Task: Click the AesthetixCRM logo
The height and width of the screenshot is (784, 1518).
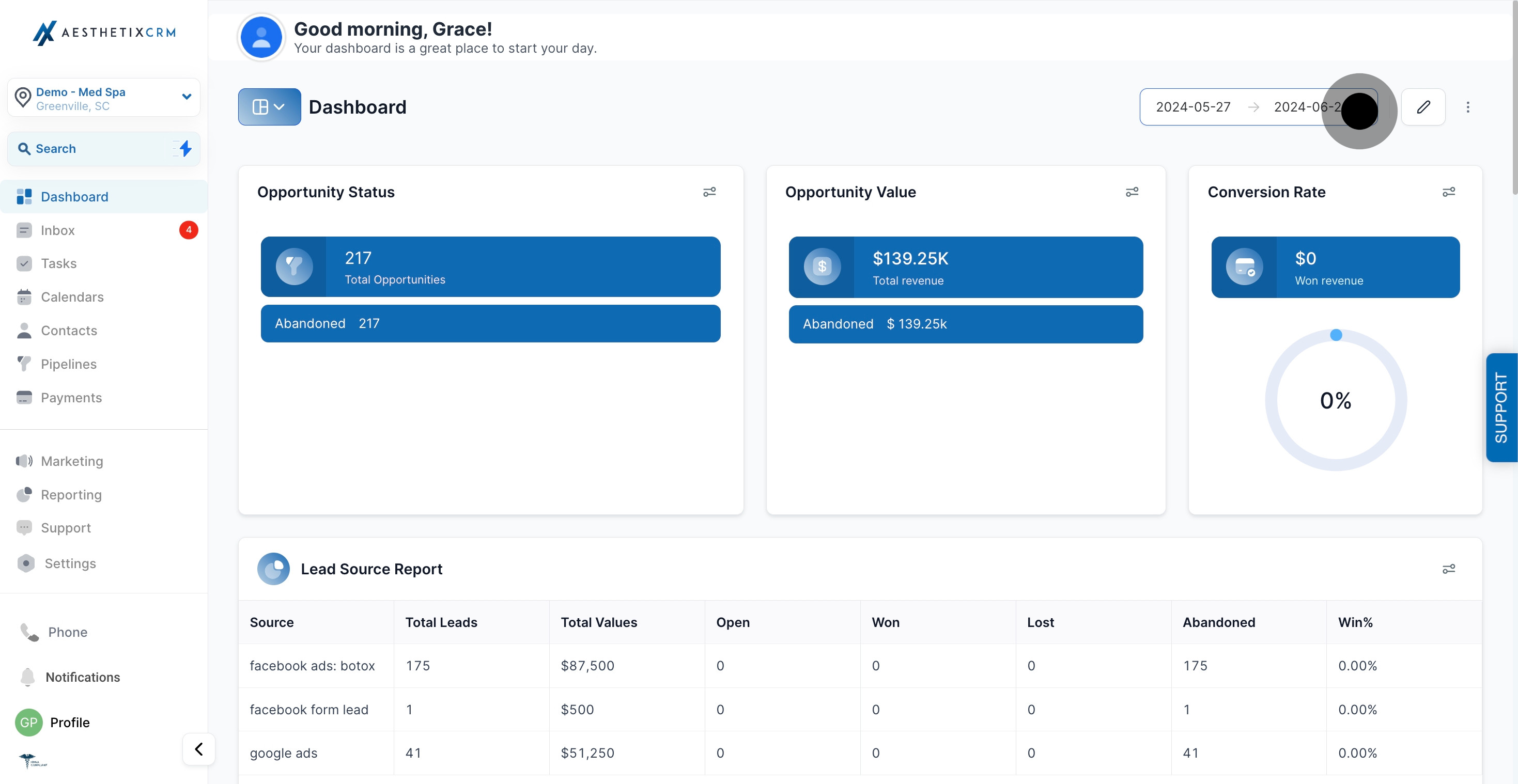Action: [x=104, y=33]
